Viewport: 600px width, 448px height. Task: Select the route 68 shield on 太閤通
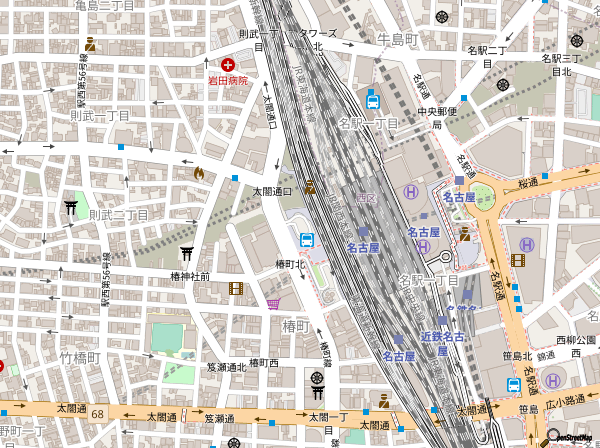coord(98,413)
